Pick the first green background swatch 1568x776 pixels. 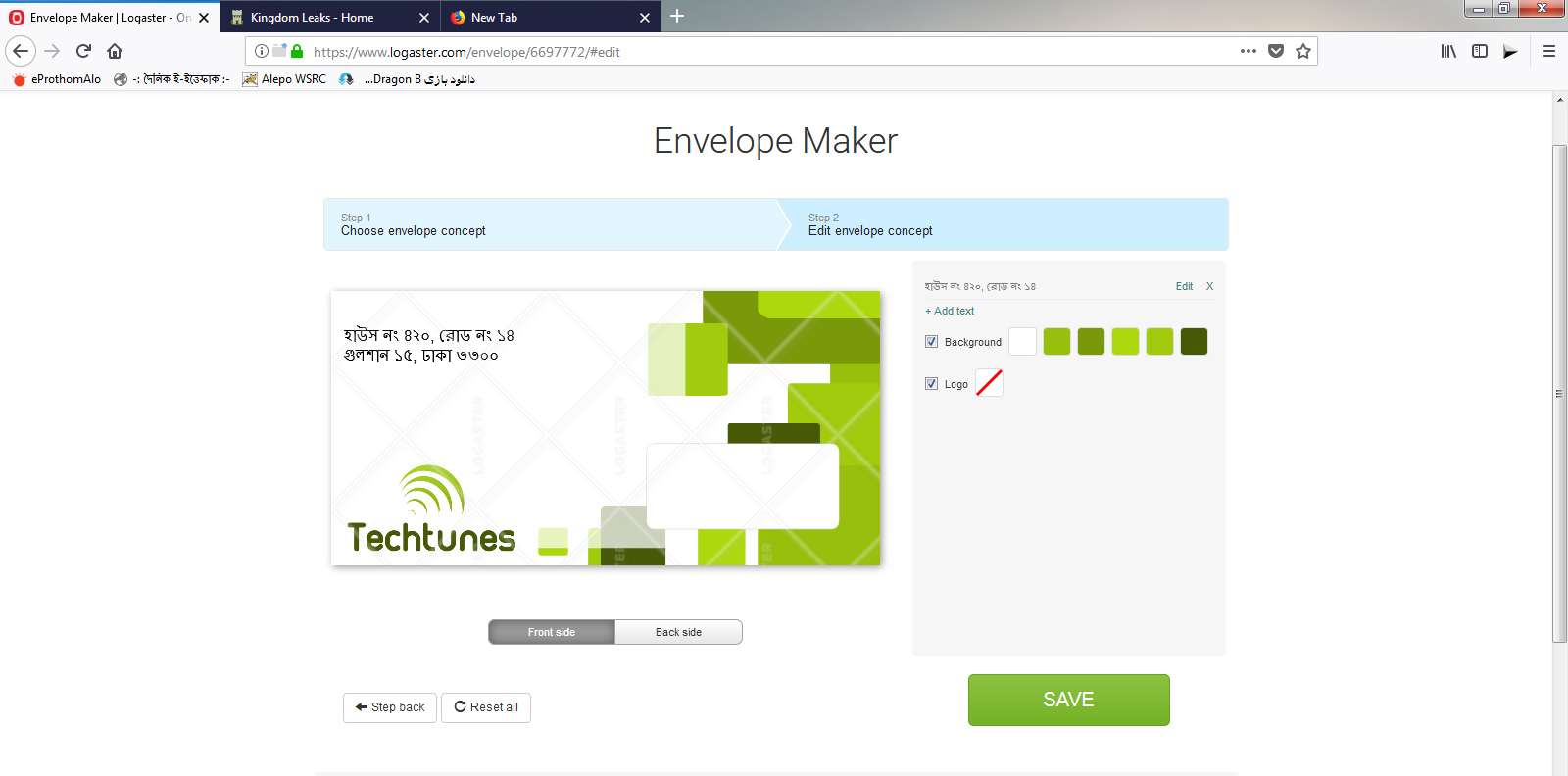1056,341
